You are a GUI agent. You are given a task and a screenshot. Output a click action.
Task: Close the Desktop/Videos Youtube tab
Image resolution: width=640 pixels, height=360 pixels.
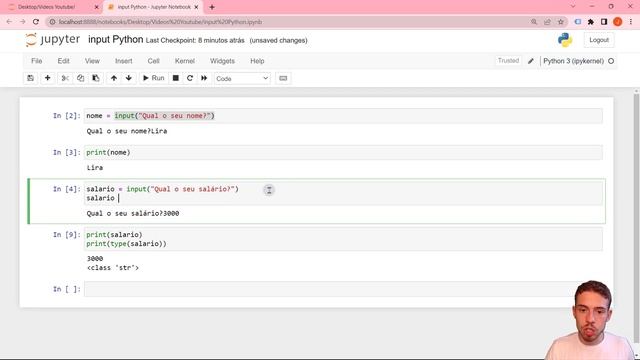(x=96, y=7)
